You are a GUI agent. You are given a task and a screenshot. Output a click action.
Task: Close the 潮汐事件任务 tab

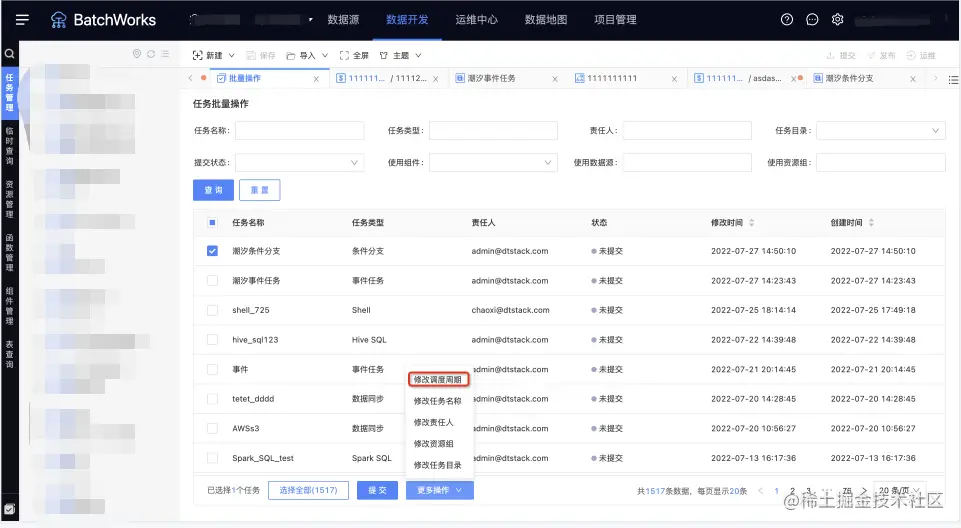coord(555,79)
